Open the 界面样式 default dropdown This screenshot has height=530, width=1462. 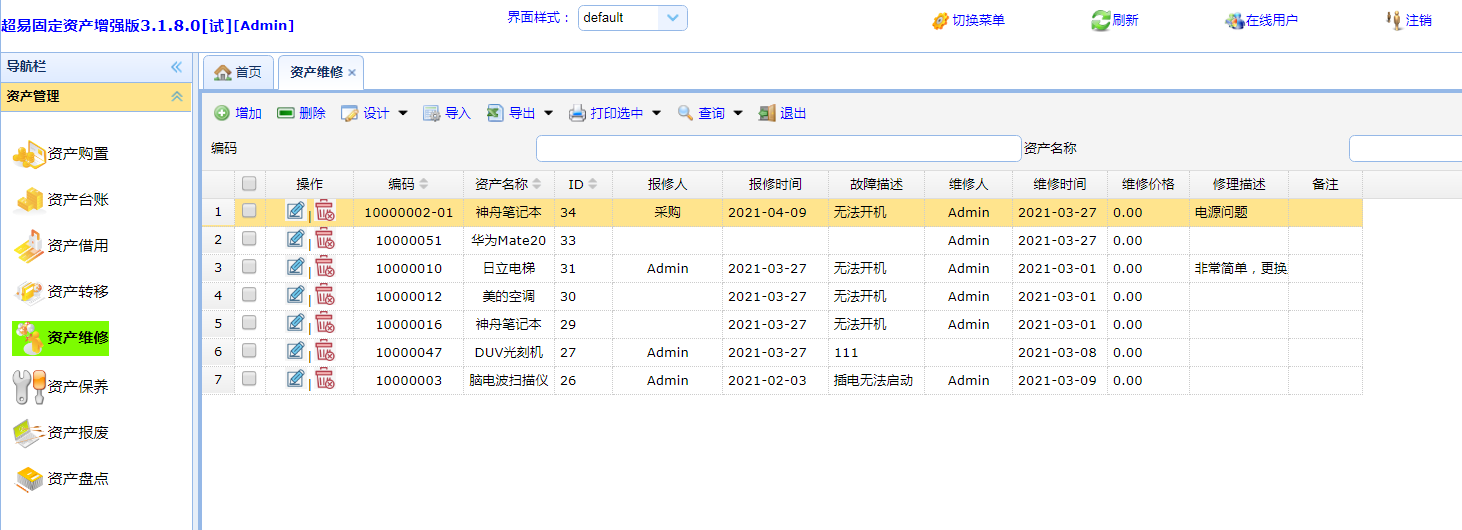click(673, 18)
